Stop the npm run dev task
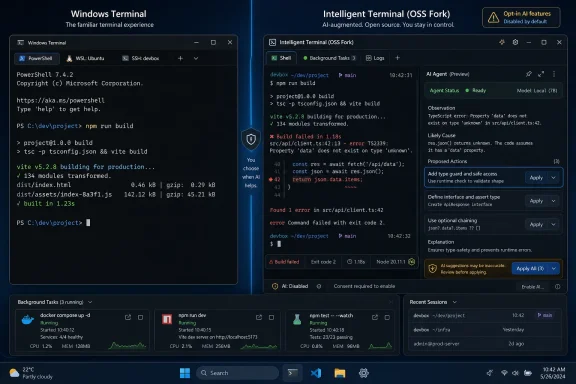This screenshot has width=576, height=384. click(x=271, y=317)
